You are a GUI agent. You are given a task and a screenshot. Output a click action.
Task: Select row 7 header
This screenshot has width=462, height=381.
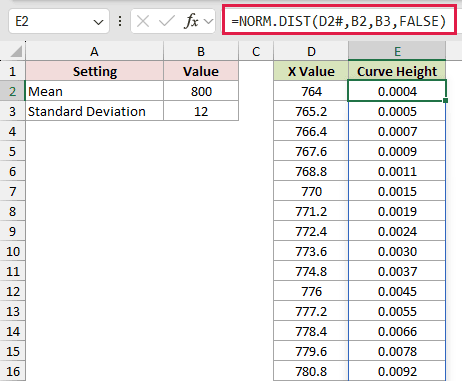tap(13, 191)
